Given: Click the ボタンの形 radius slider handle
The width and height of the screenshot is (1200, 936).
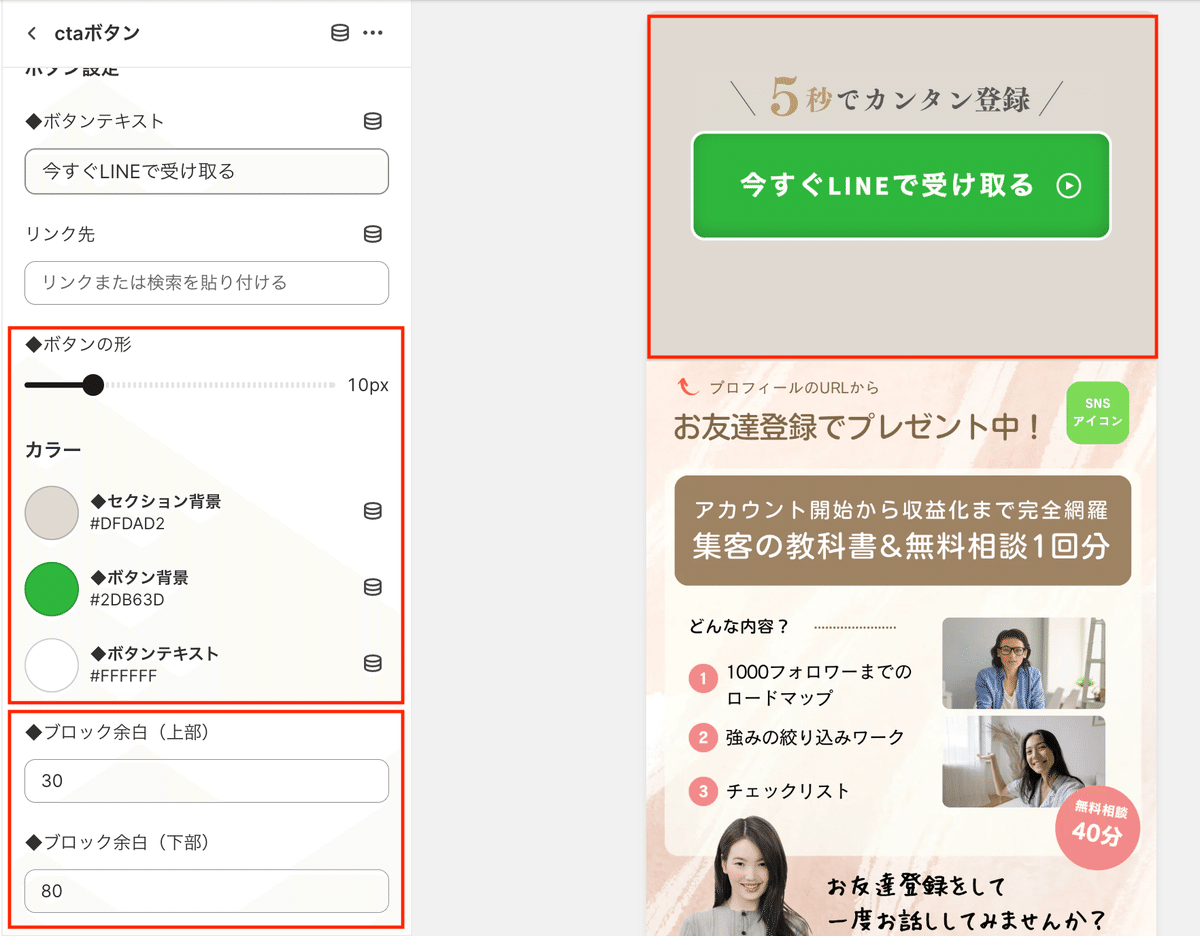Looking at the screenshot, I should tap(93, 385).
